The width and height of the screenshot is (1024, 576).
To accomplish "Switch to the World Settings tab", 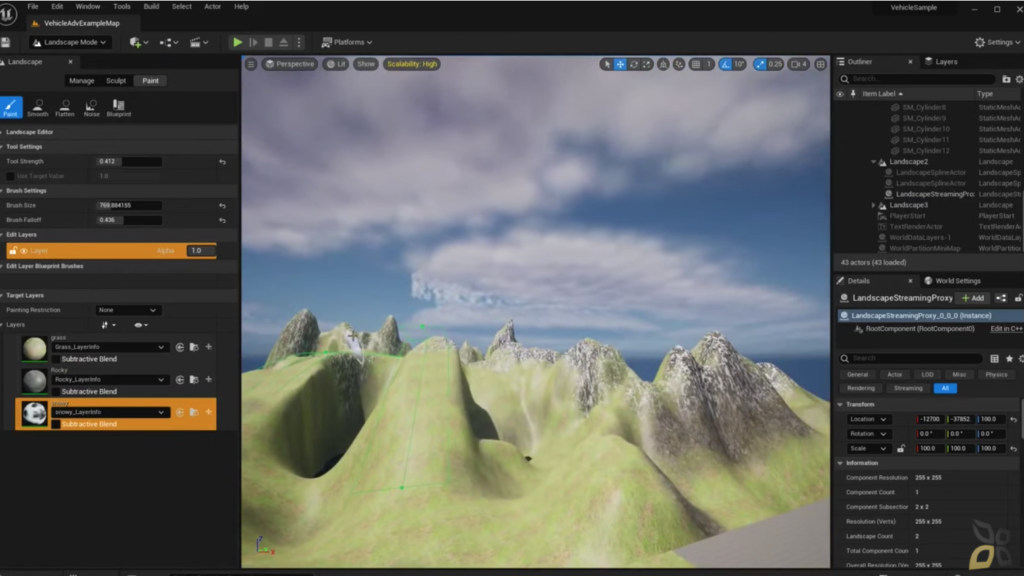I will point(952,281).
